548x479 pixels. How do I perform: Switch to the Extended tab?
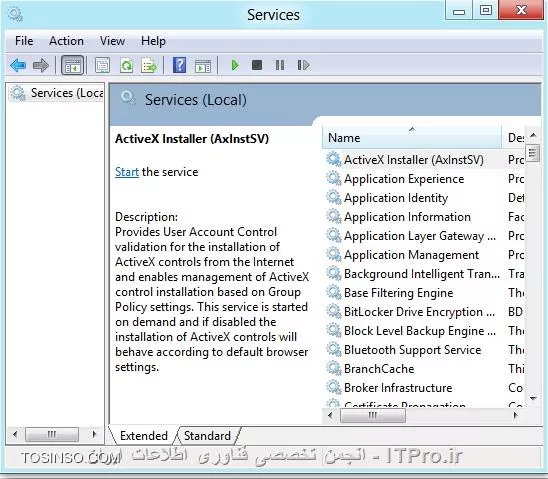(144, 436)
